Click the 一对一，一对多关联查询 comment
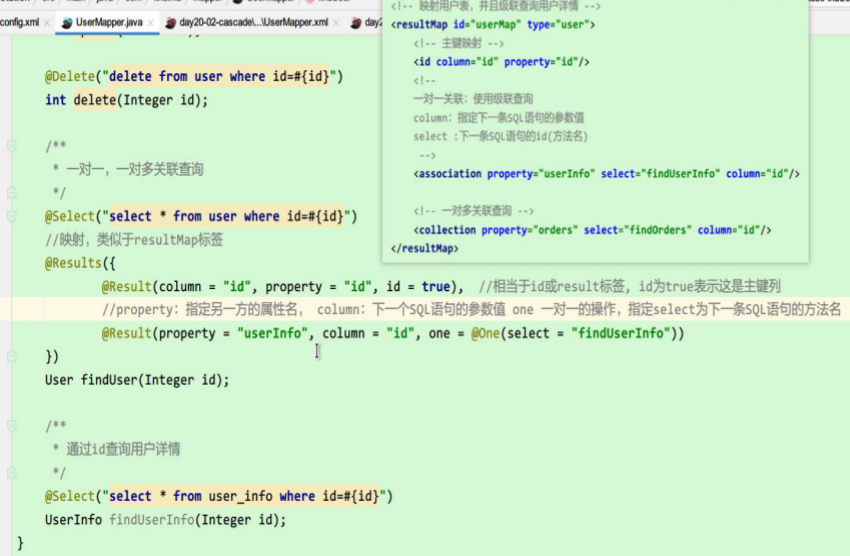850x556 pixels. (x=134, y=169)
